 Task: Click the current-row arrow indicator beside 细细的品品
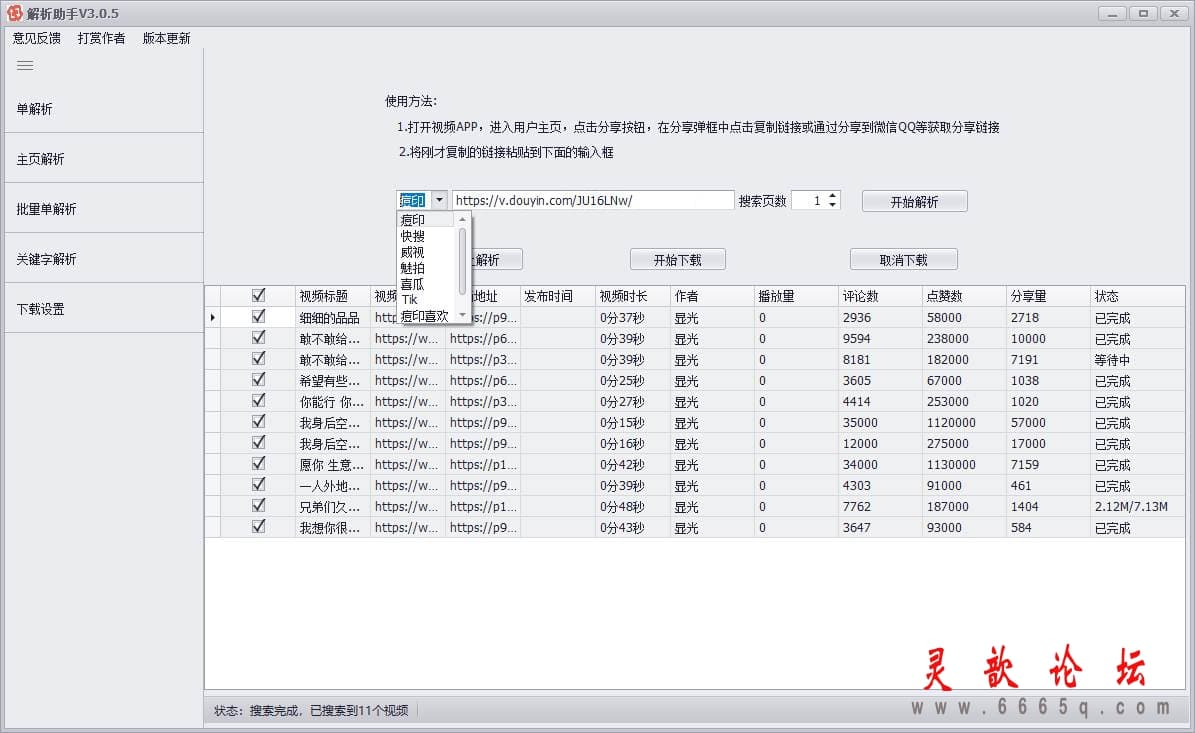pyautogui.click(x=213, y=318)
